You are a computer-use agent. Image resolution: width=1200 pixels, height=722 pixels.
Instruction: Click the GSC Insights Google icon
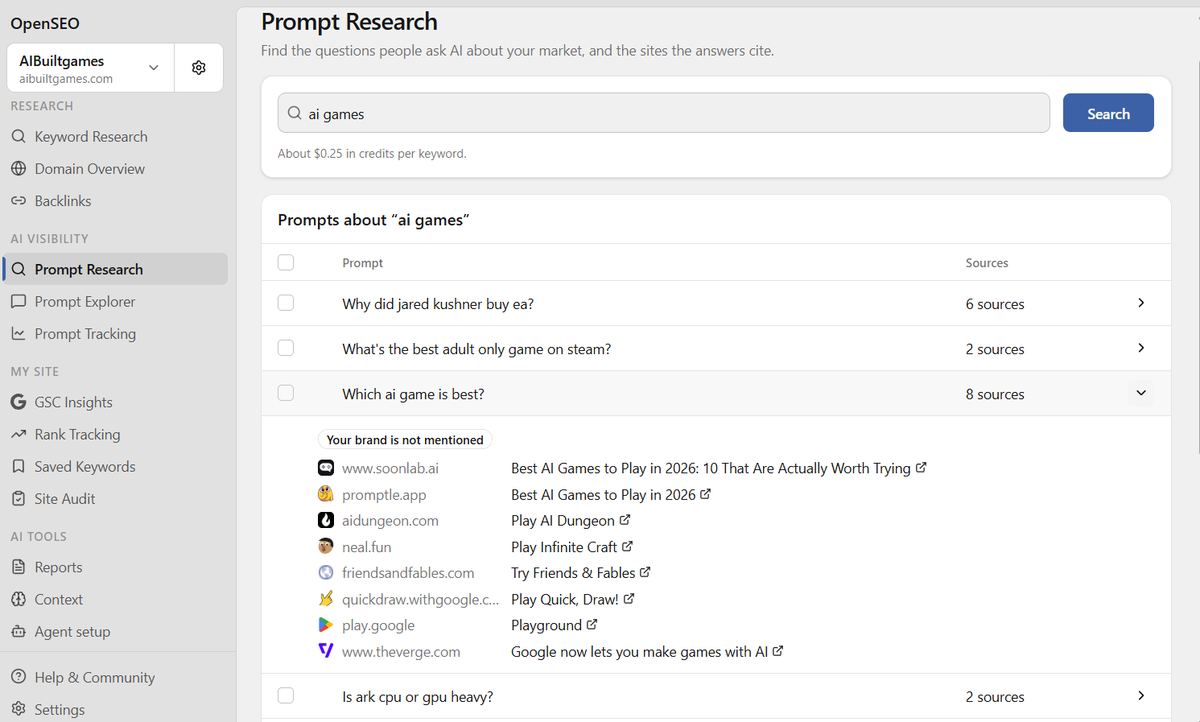point(18,402)
